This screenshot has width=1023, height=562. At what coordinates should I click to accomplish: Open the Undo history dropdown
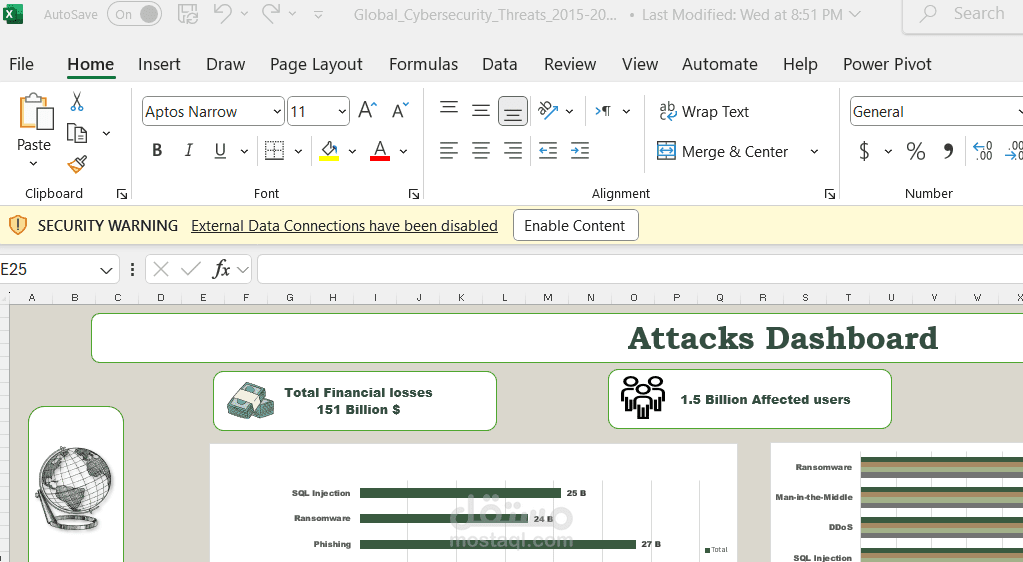click(x=245, y=14)
